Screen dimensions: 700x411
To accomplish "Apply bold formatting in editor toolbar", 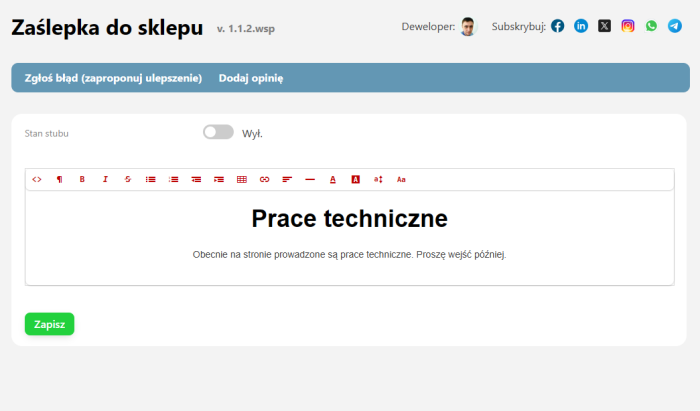I will tap(82, 179).
